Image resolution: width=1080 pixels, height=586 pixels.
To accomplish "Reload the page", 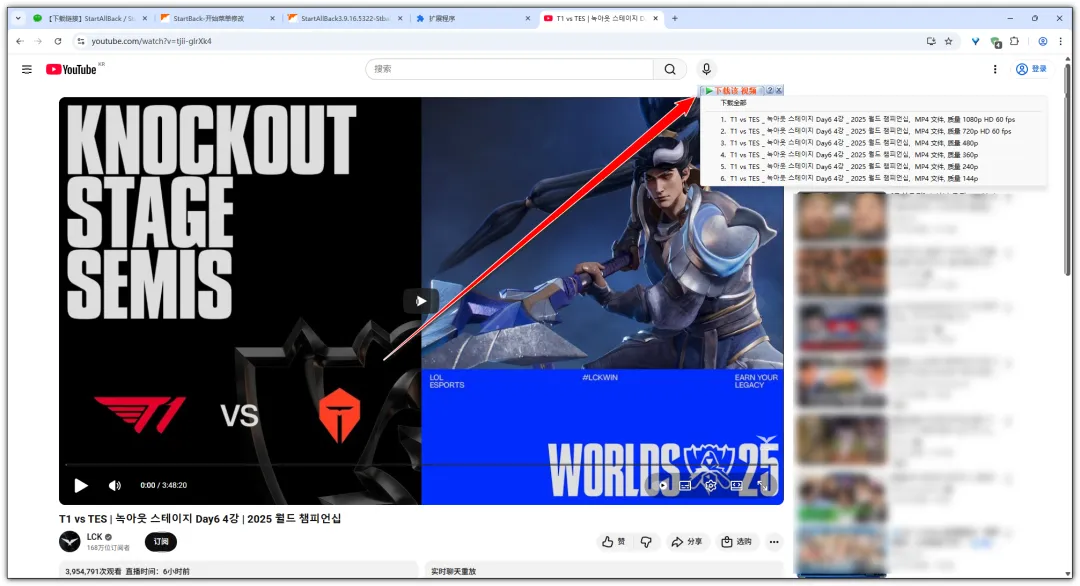I will click(58, 41).
